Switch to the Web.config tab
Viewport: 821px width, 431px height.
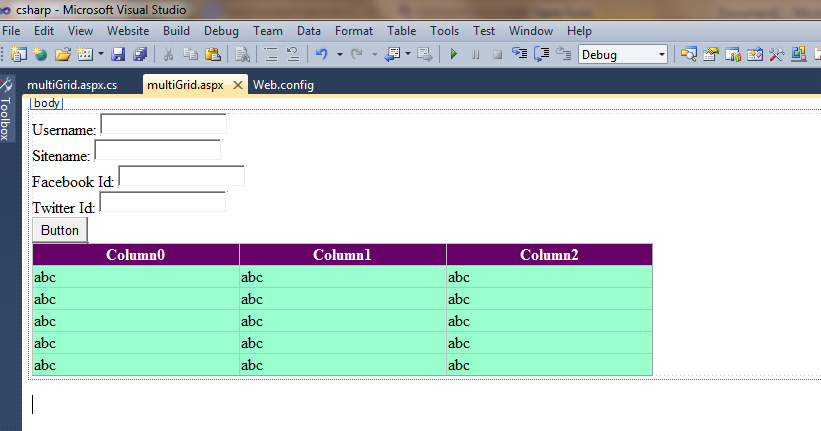283,85
